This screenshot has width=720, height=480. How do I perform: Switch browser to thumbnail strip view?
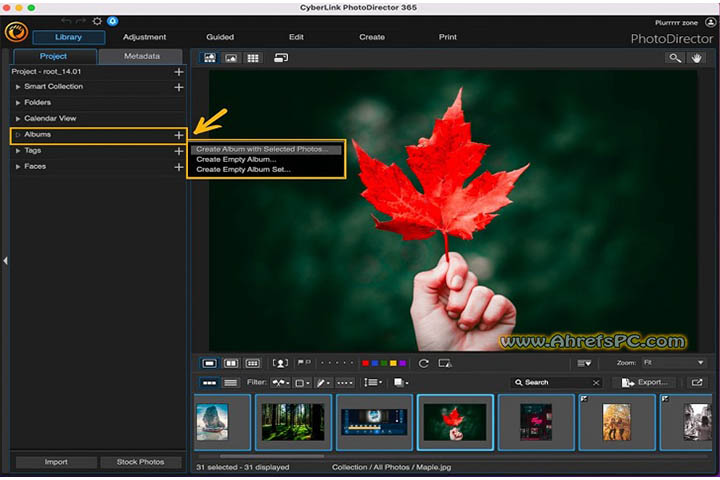pos(209,383)
